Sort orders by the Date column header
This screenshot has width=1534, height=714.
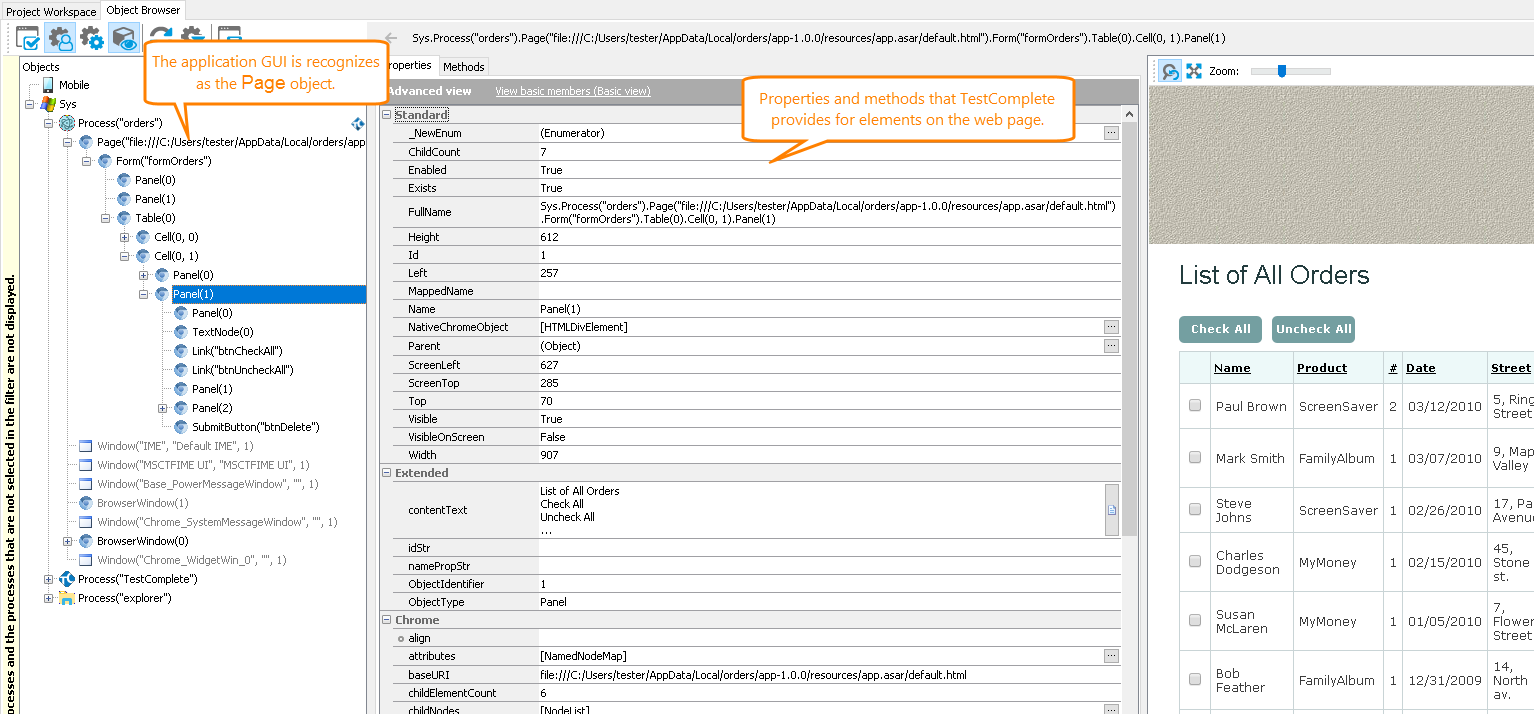click(1421, 368)
